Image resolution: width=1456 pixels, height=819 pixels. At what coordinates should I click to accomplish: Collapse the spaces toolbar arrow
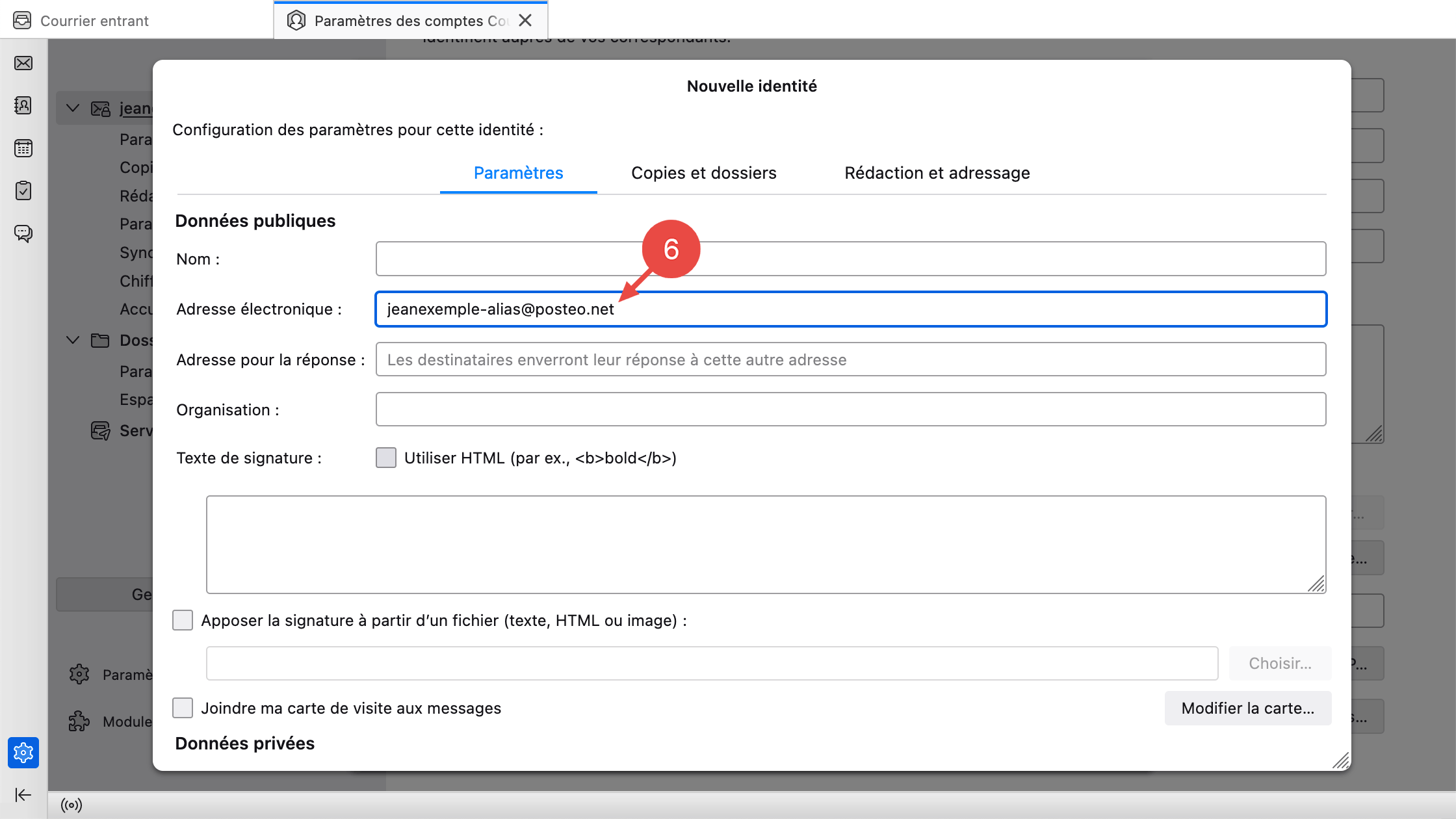click(x=23, y=794)
